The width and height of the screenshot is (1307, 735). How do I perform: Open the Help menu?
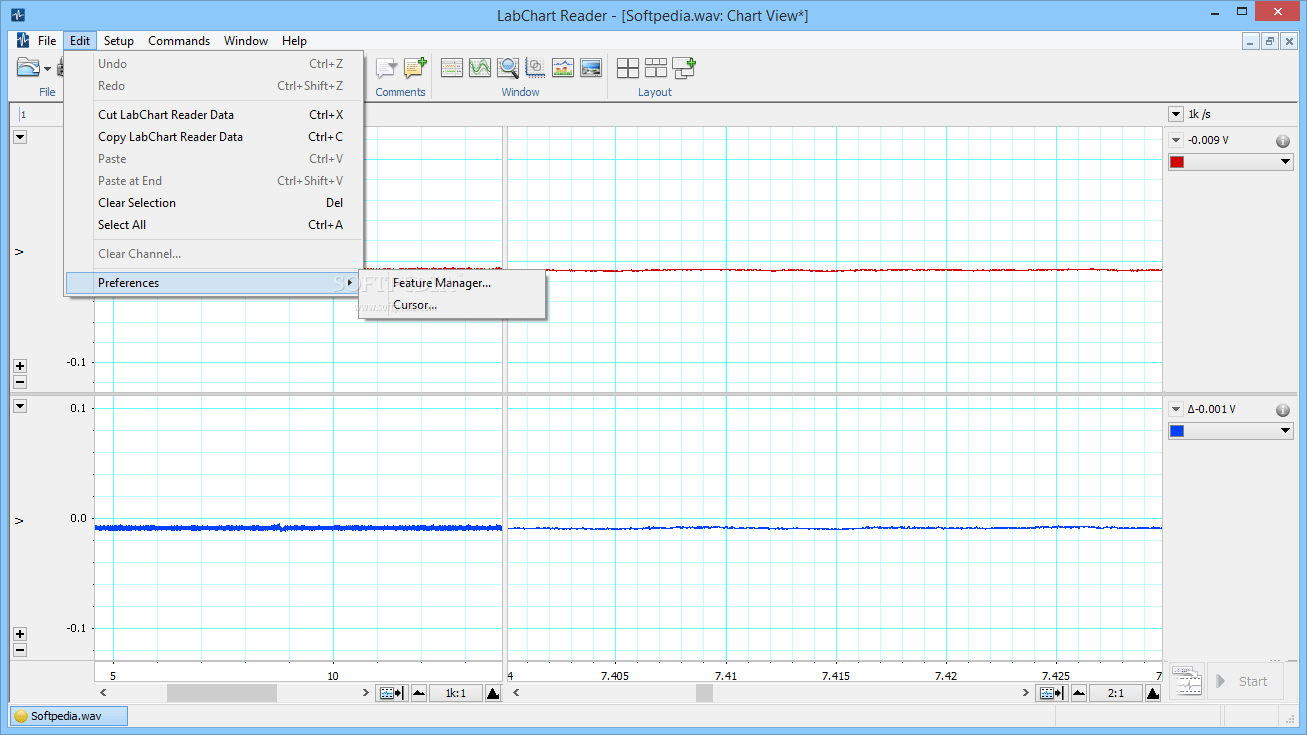294,41
